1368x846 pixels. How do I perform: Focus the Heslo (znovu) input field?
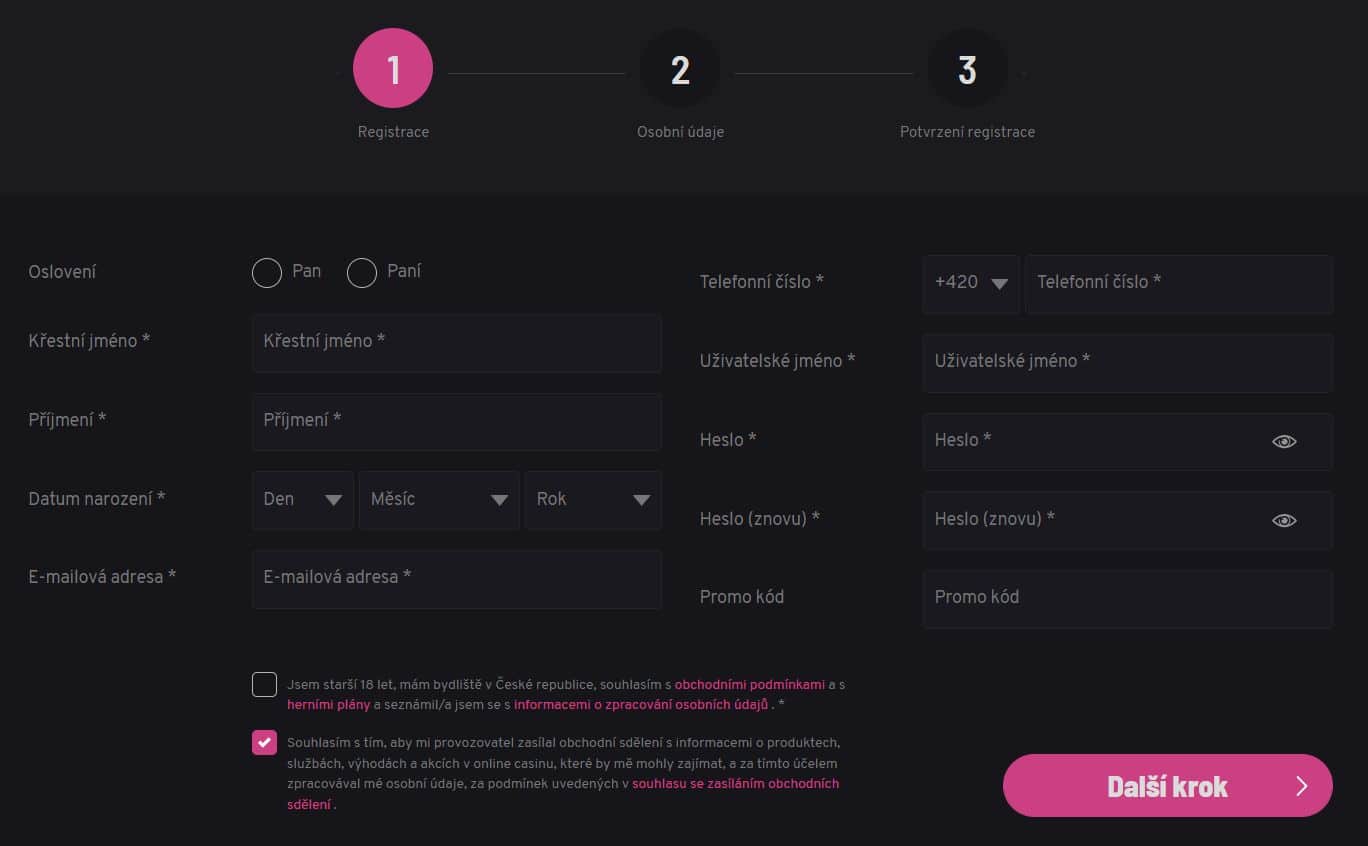pos(1128,520)
